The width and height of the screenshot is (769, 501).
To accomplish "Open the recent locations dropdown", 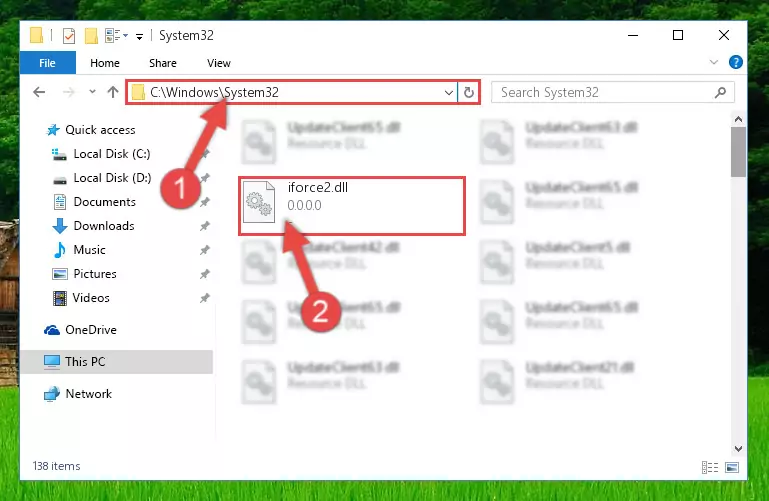I will coord(92,92).
